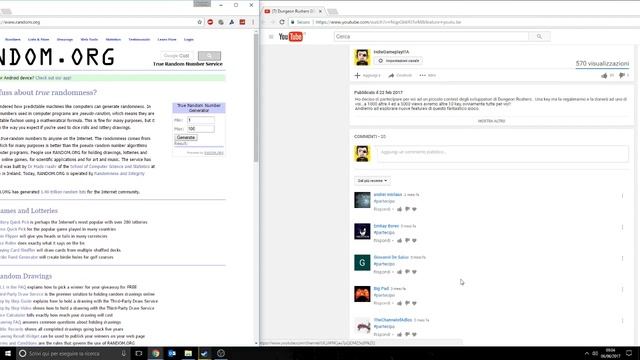Click the Check out our app link

[53, 78]
